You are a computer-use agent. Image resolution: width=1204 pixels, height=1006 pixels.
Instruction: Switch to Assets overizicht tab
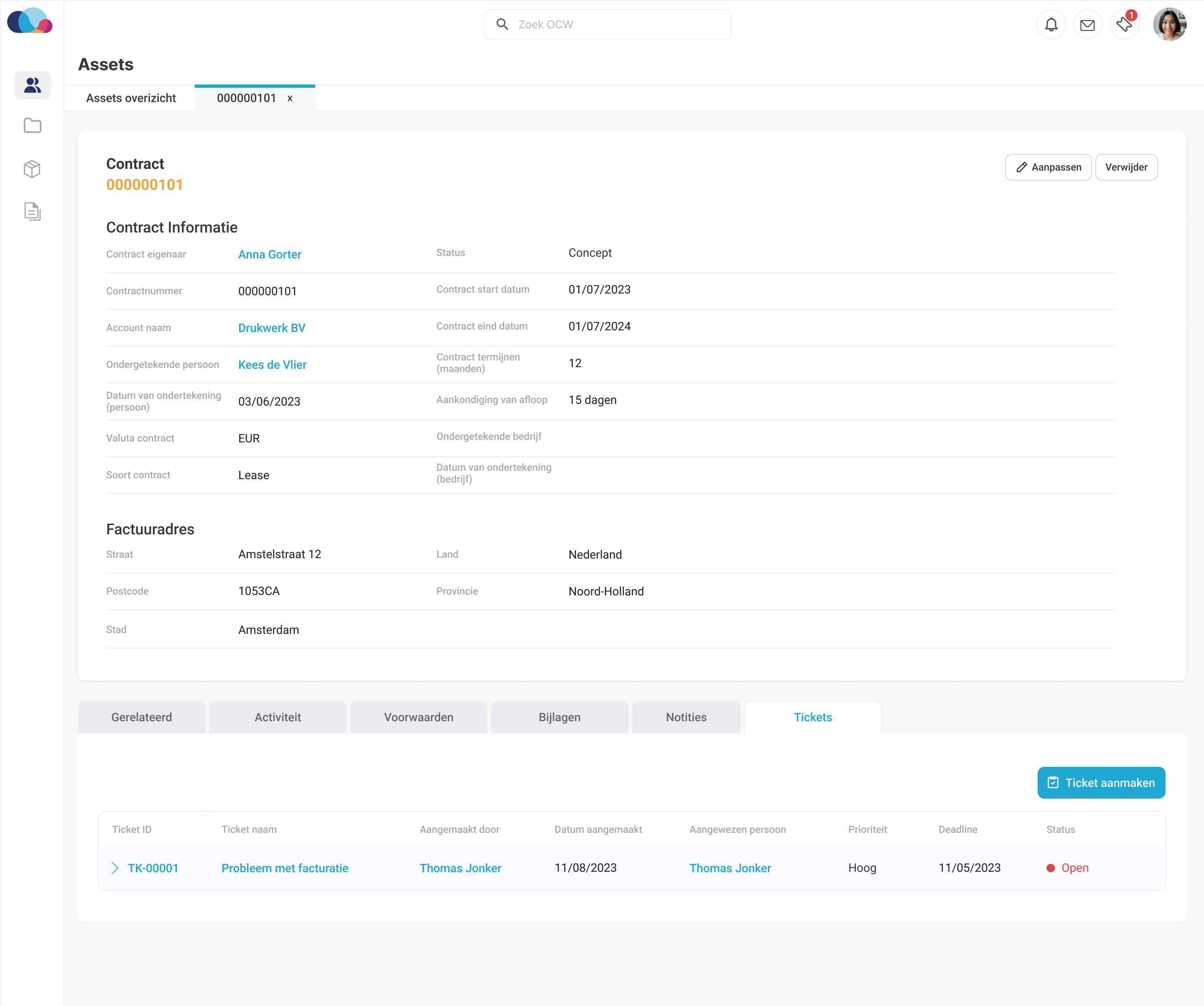(x=131, y=98)
